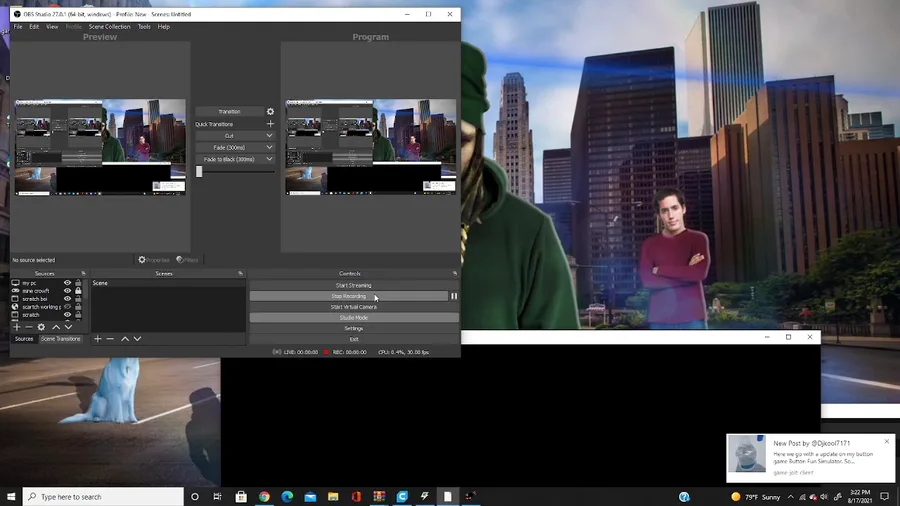The width and height of the screenshot is (900, 506).
Task: Open File Explorer from taskbar
Action: pos(333,497)
